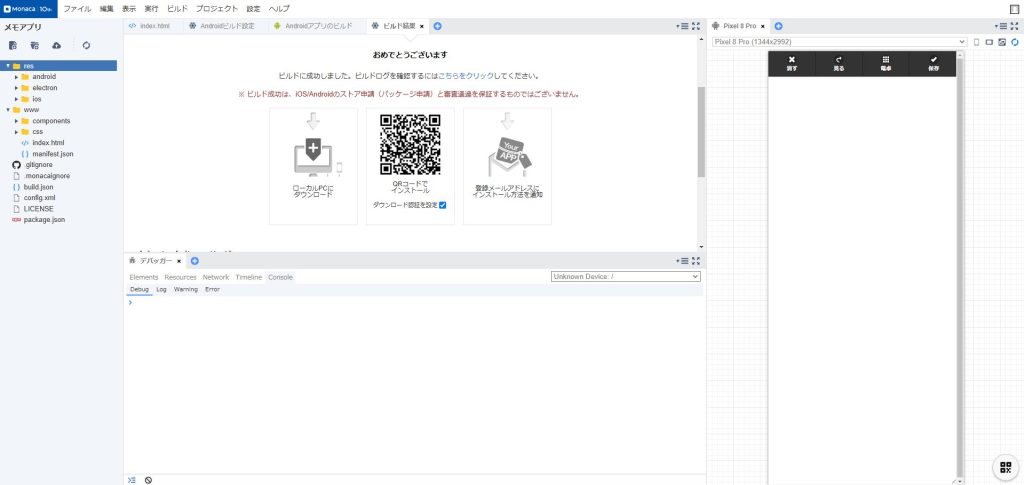Open the Pixel 8 Pro device dropdown
Image resolution: width=1024 pixels, height=485 pixels.
tap(839, 42)
